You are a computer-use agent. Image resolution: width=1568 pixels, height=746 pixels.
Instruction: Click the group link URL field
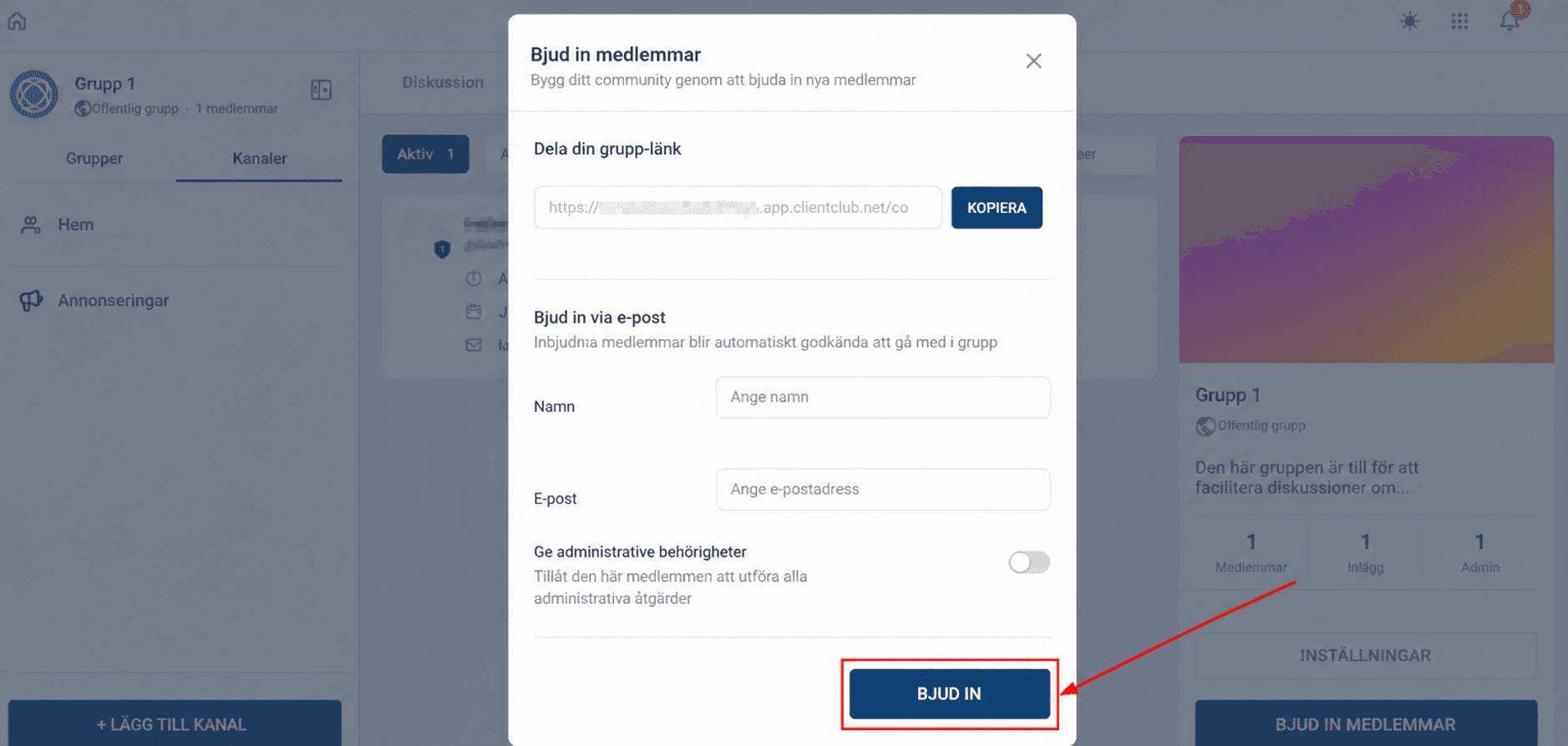click(x=738, y=208)
